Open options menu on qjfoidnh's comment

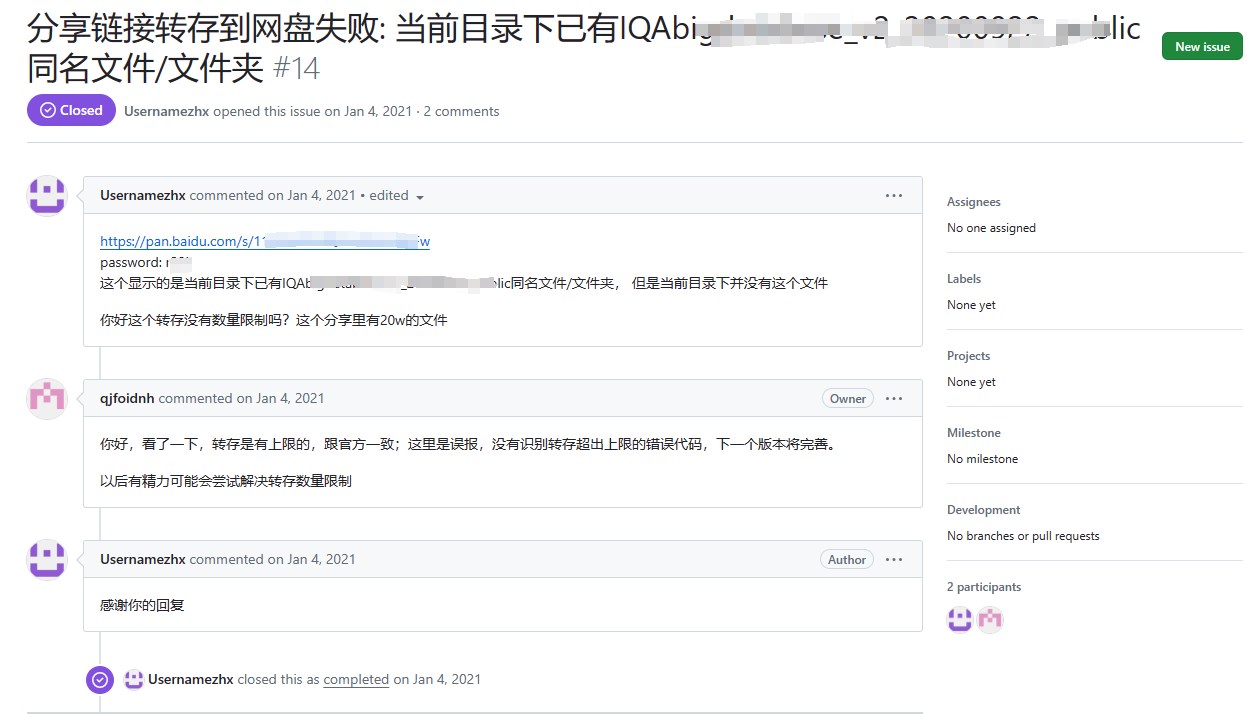[x=894, y=399]
